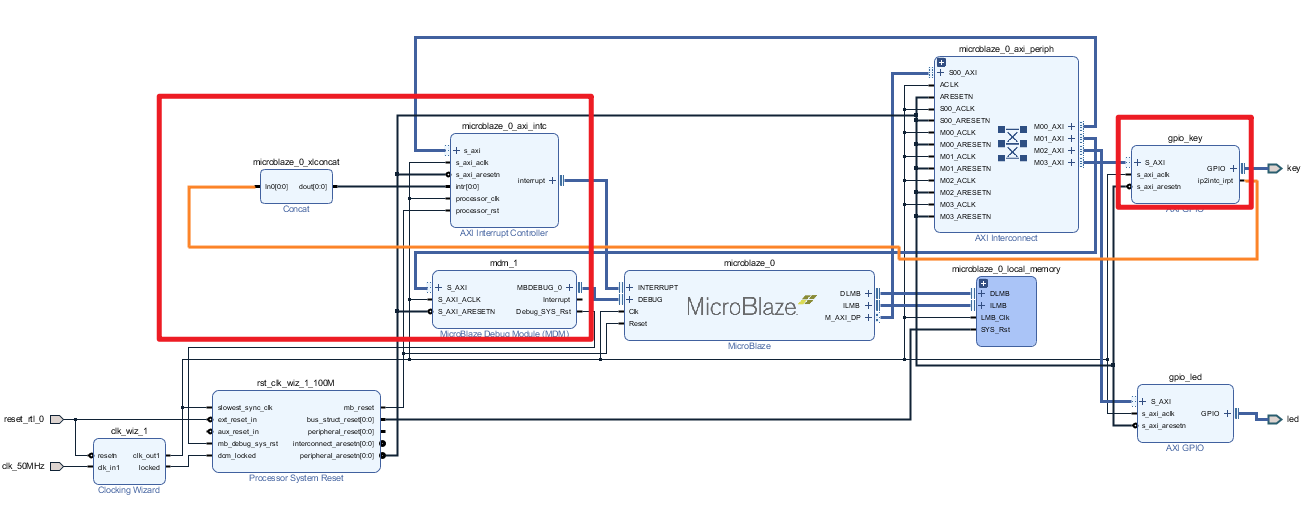This screenshot has height=507, width=1304.
Task: Expand S00_AXI interface on axi_periph
Action: click(941, 73)
